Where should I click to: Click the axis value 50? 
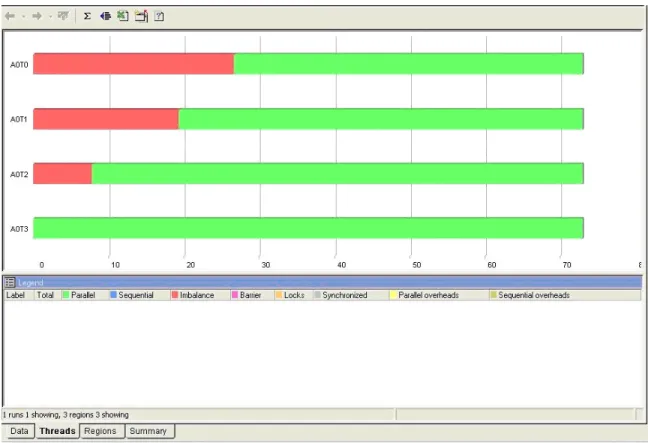[x=417, y=265]
